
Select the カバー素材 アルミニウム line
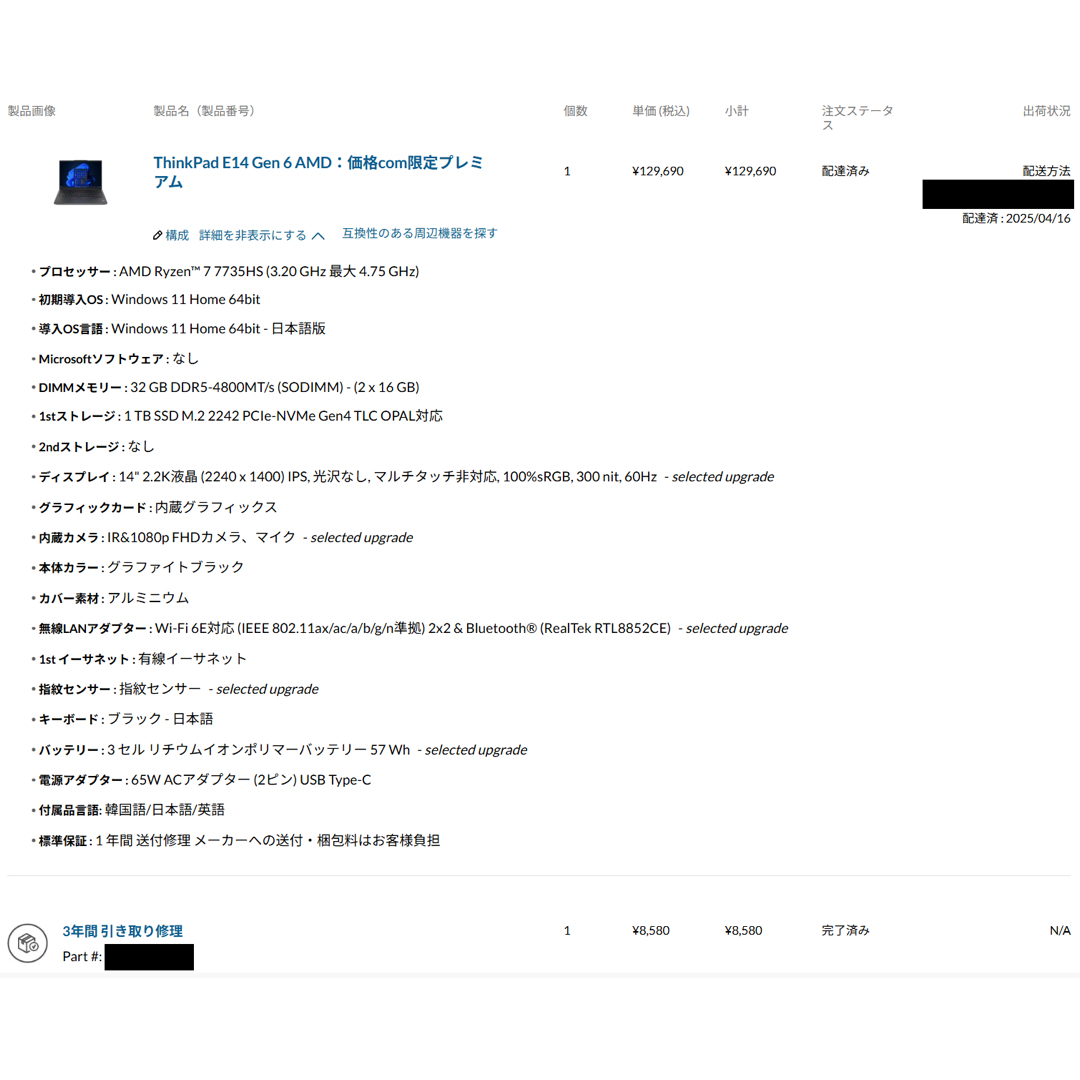110,598
